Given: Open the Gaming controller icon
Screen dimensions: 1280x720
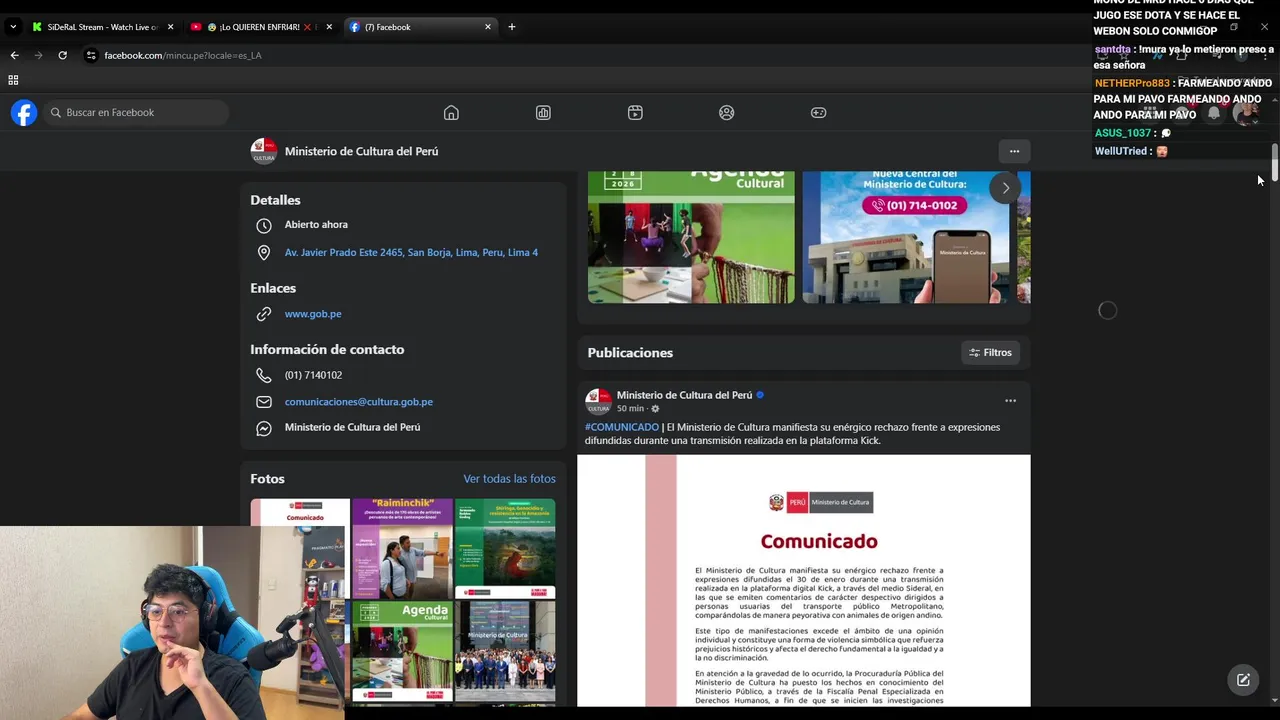Looking at the screenshot, I should pos(818,113).
